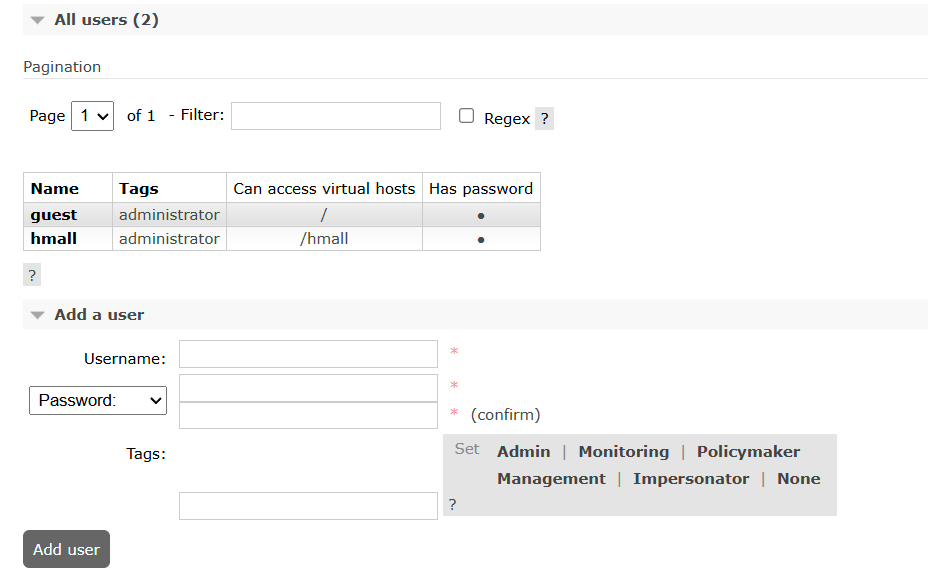The image size is (928, 578).
Task: Click the password confirm field
Action: pos(308,415)
